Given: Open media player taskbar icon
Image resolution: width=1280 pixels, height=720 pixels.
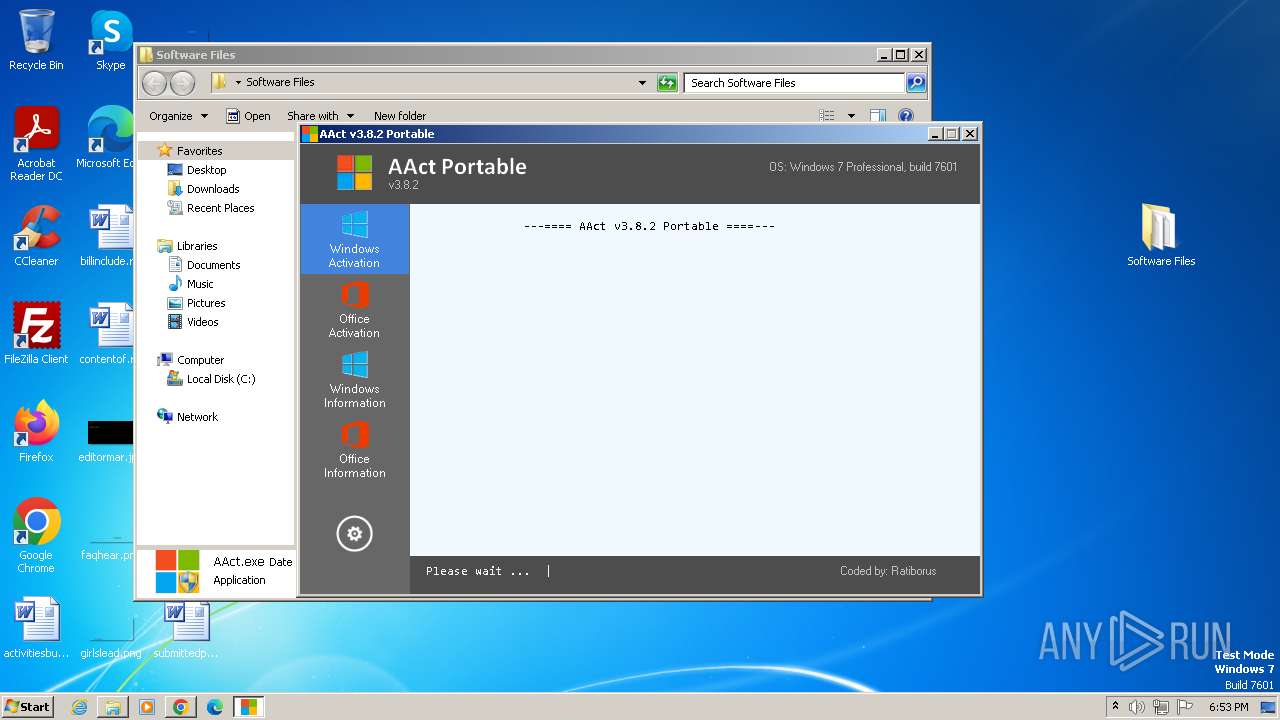Looking at the screenshot, I should coord(147,707).
